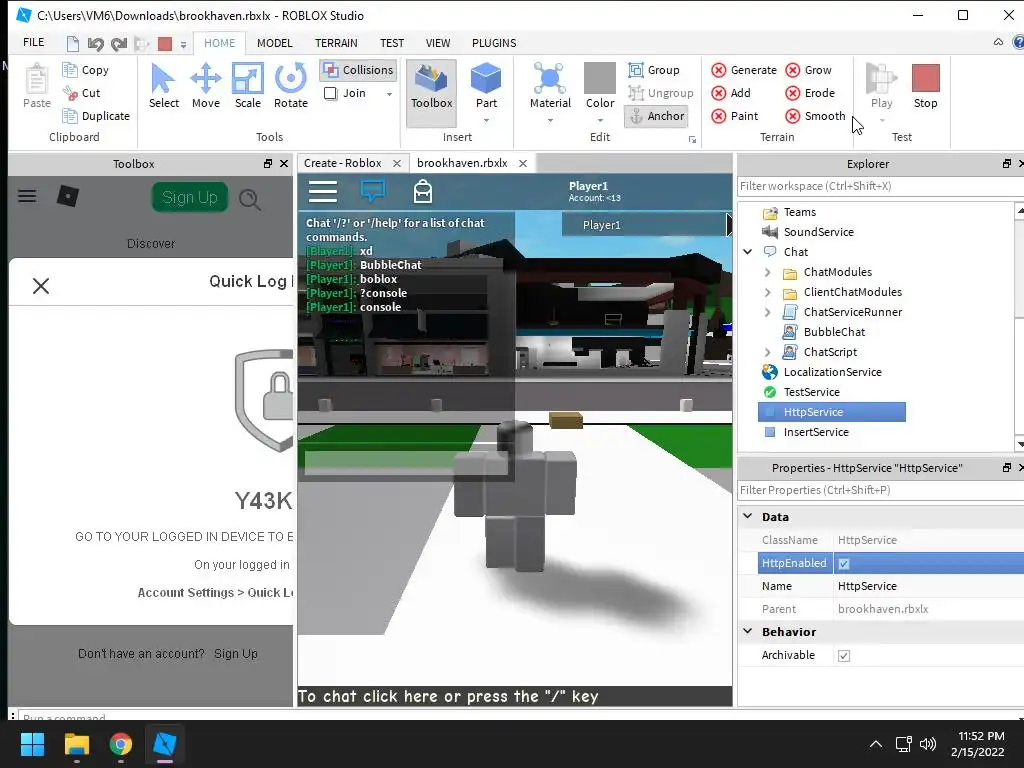This screenshot has width=1024, height=768.
Task: Expand the ClientChatModules folder
Action: (x=768, y=293)
